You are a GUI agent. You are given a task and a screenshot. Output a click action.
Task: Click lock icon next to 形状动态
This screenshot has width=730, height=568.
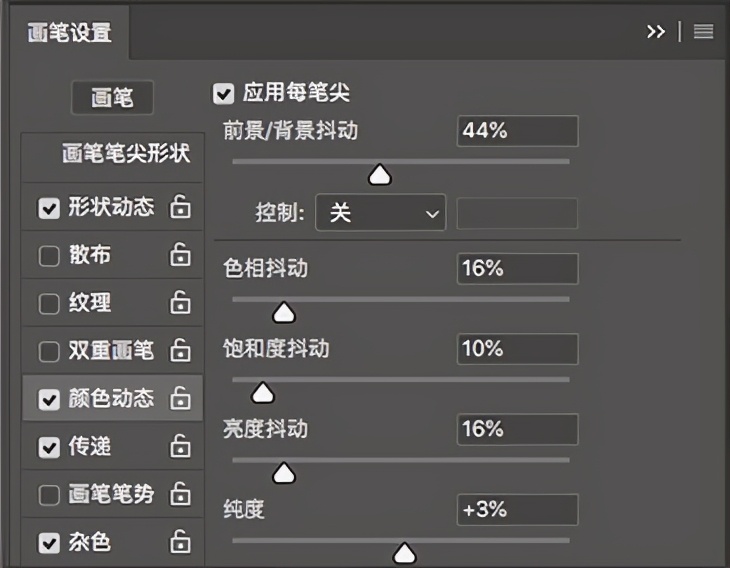click(180, 207)
